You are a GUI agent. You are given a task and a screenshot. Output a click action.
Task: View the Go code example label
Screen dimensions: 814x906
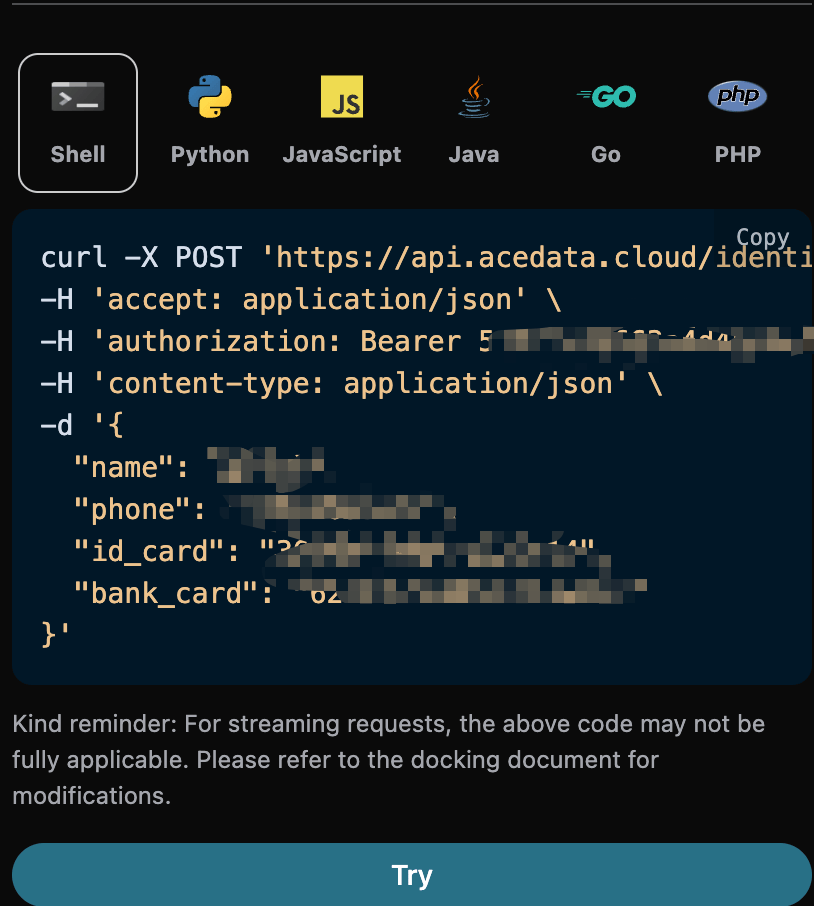point(606,155)
